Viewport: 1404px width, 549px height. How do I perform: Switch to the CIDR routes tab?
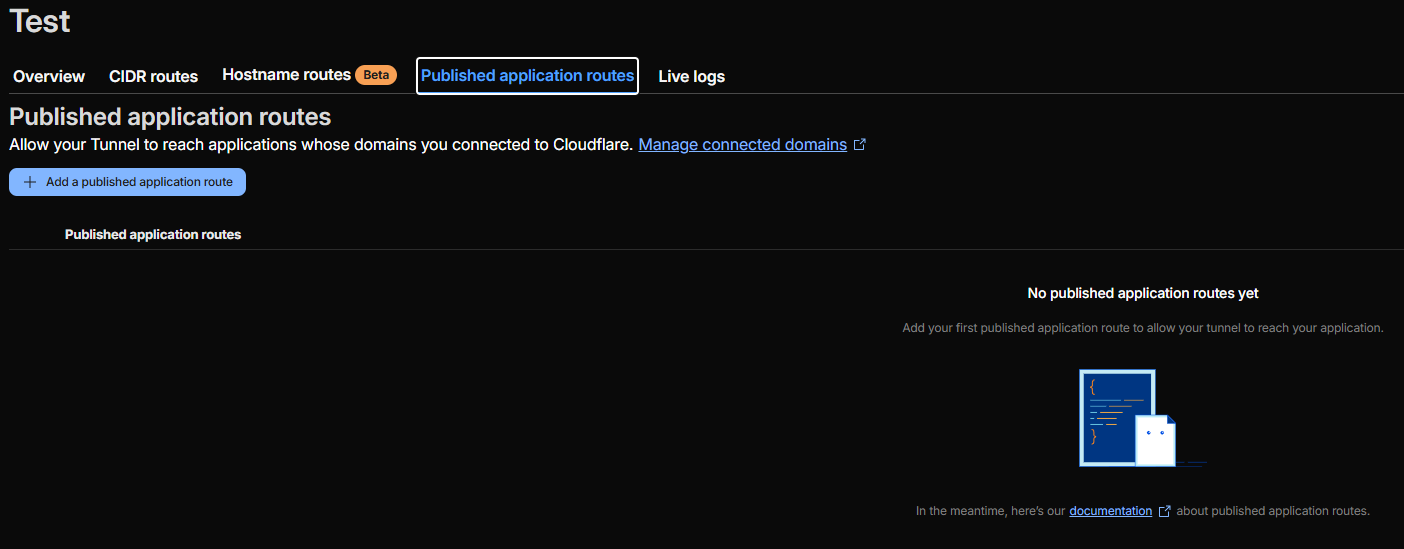click(x=153, y=76)
